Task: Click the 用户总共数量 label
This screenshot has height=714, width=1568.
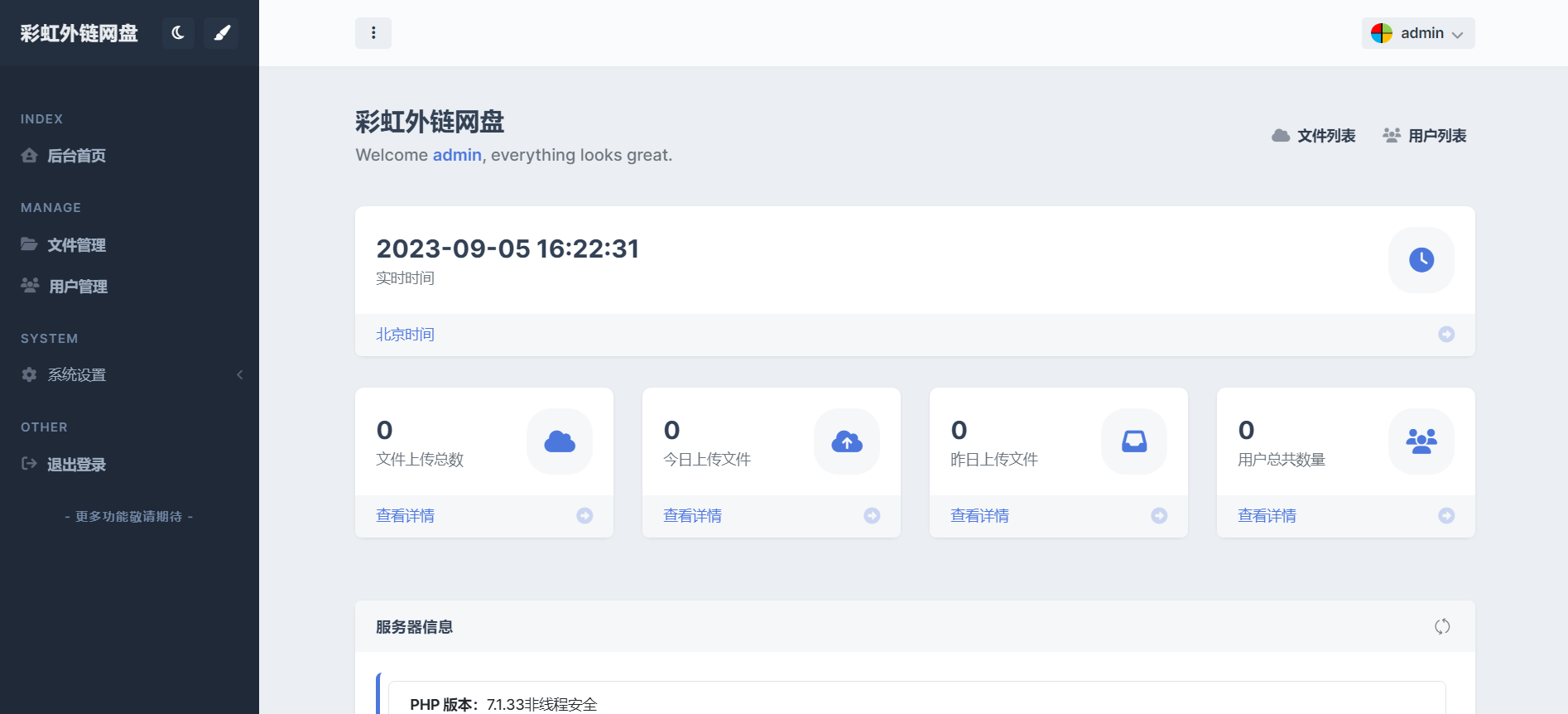Action: click(x=1282, y=460)
